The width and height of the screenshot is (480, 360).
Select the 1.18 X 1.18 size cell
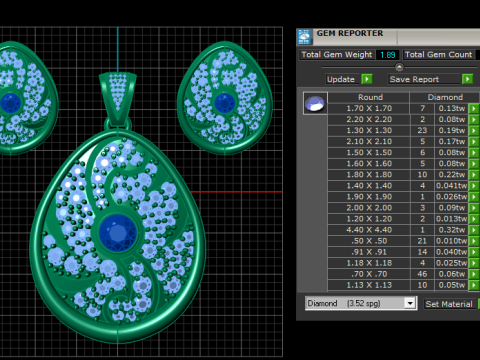(369, 263)
